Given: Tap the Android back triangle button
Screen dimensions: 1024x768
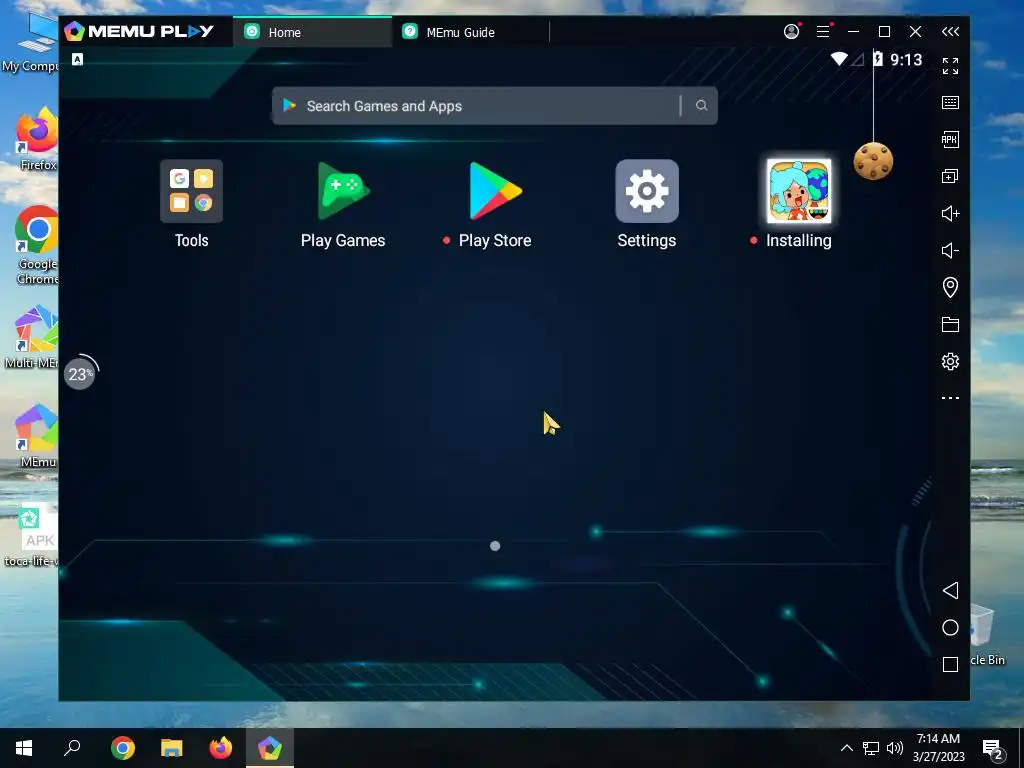Looking at the screenshot, I should (950, 590).
